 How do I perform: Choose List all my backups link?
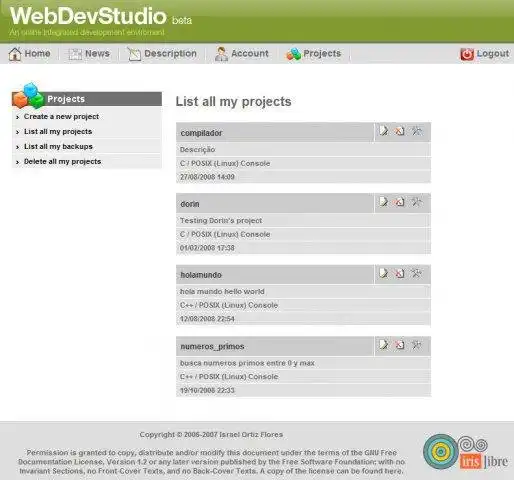pyautogui.click(x=58, y=146)
